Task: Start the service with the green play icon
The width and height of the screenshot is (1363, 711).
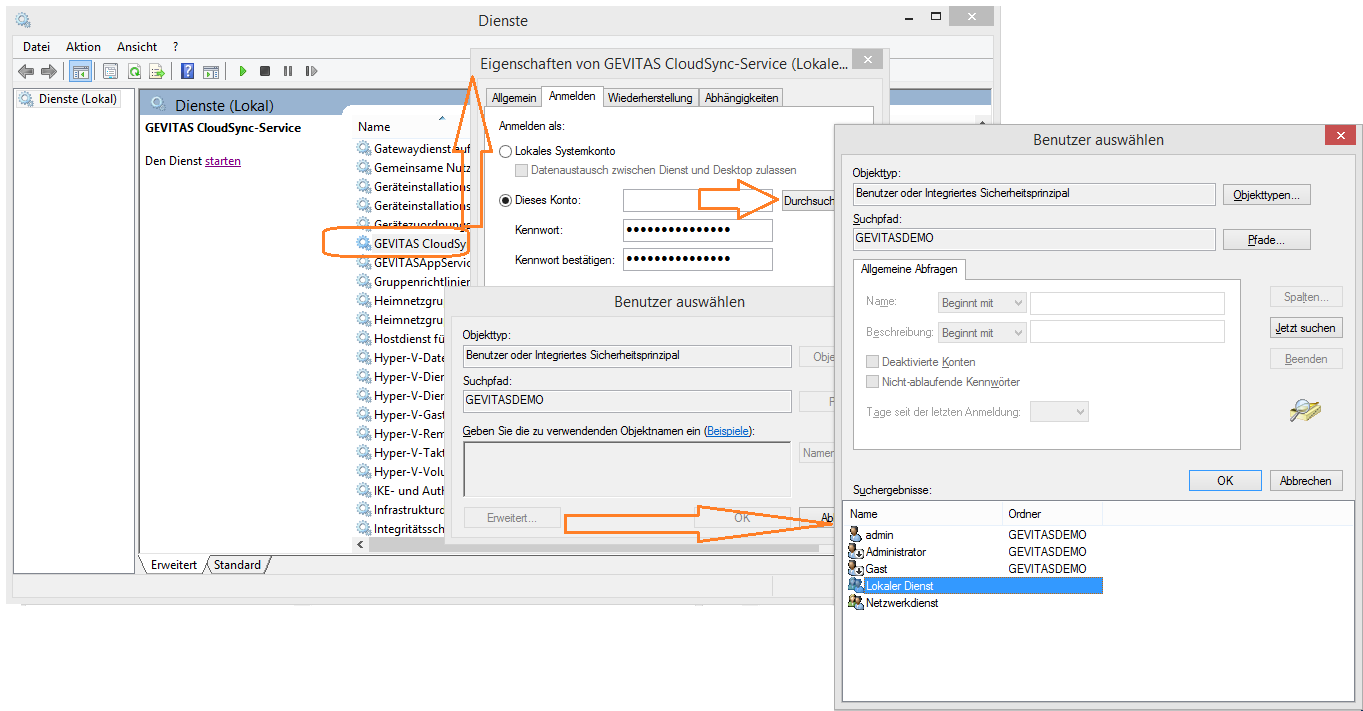Action: (x=242, y=71)
